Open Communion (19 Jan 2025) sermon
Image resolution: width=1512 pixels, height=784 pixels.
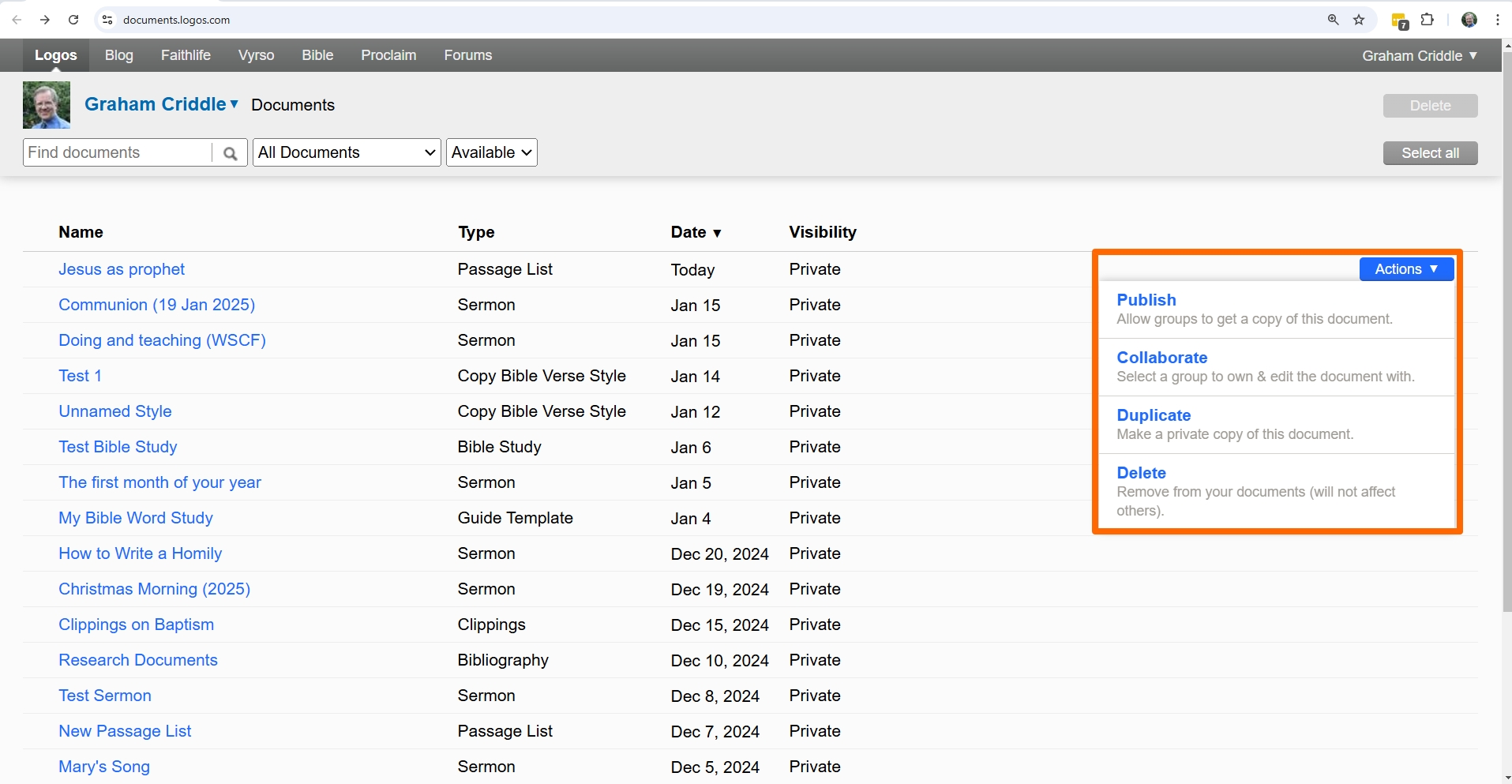[x=156, y=305]
